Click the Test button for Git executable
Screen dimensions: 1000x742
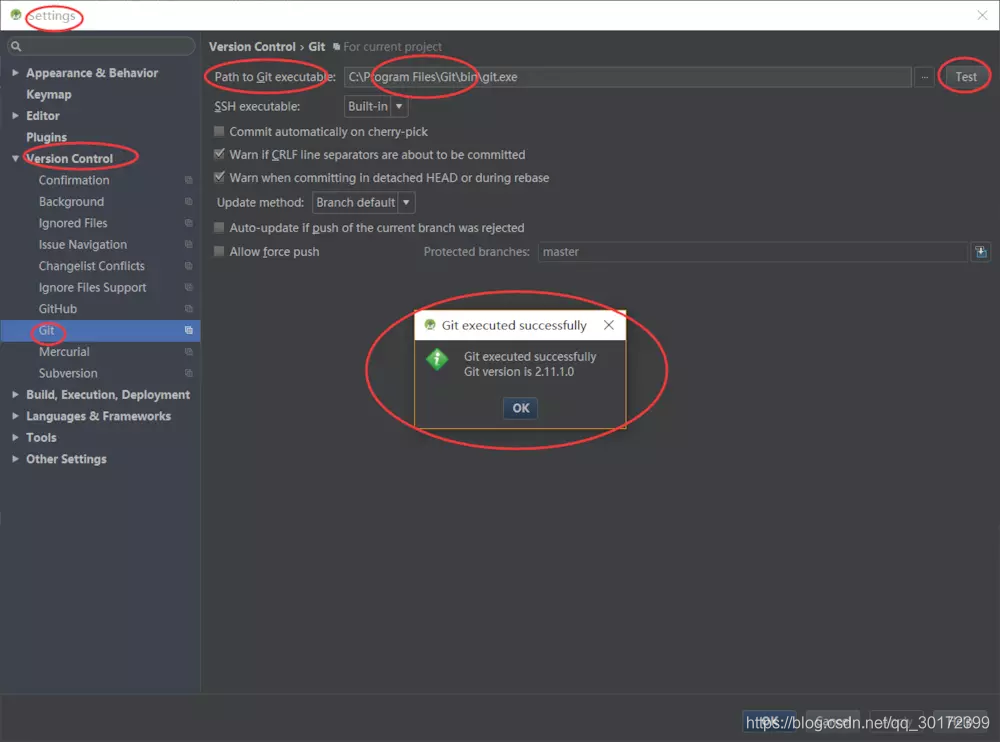pos(966,77)
